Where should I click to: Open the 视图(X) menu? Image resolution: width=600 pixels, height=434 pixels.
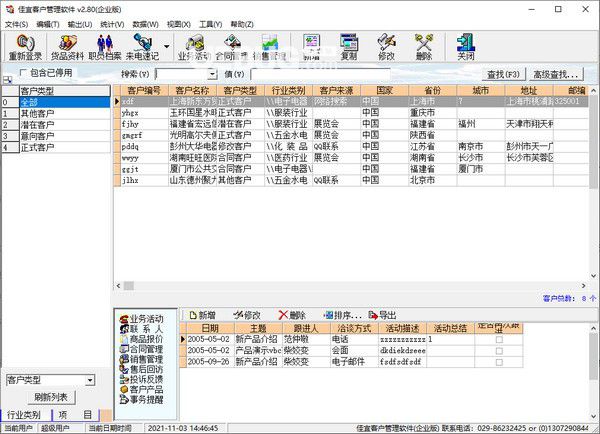[179, 24]
